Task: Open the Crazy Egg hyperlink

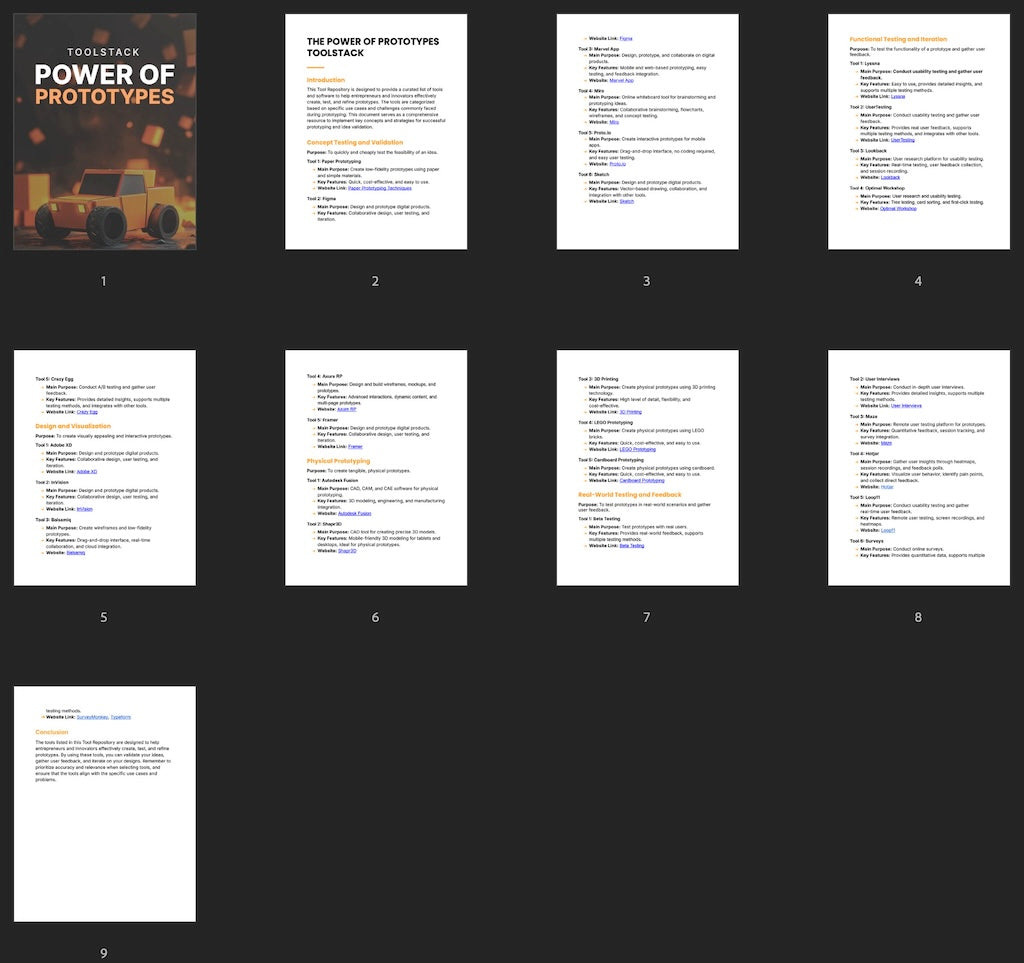Action: tap(87, 412)
